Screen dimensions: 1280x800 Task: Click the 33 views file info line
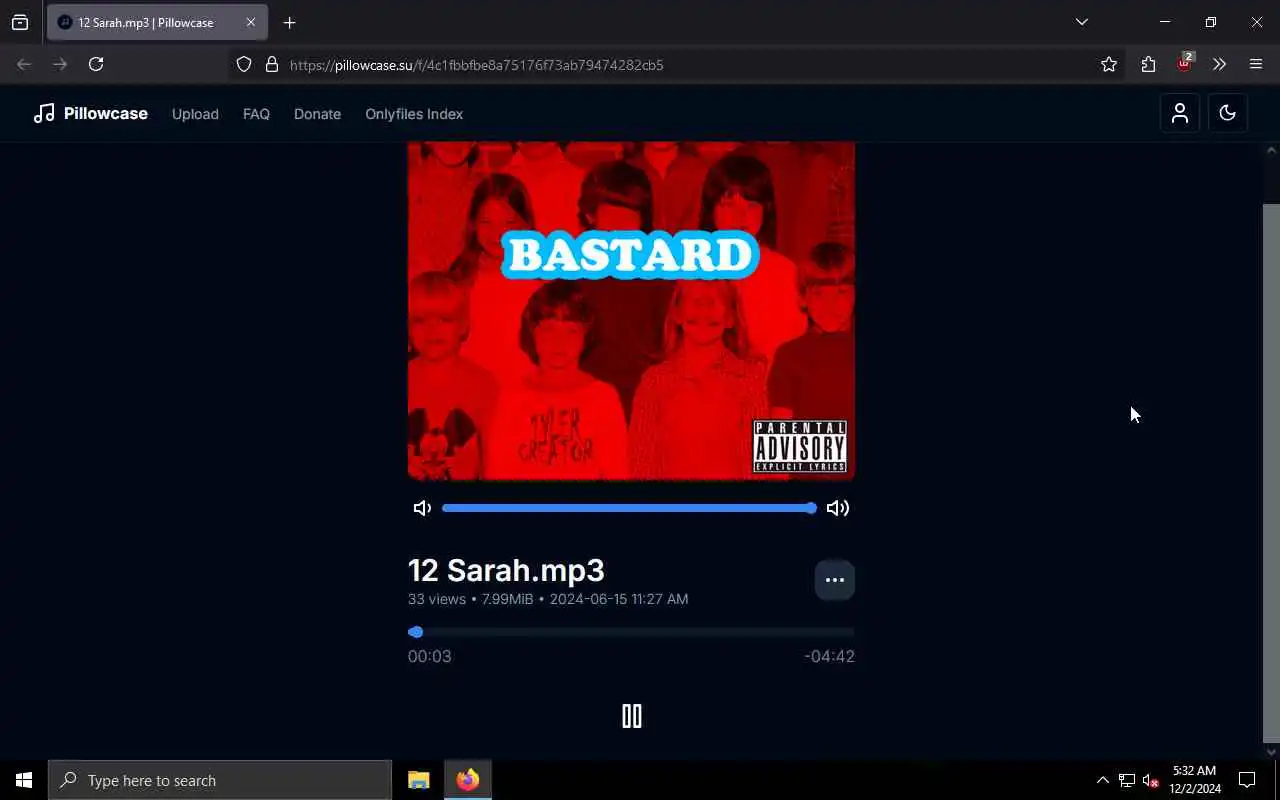[x=548, y=599]
